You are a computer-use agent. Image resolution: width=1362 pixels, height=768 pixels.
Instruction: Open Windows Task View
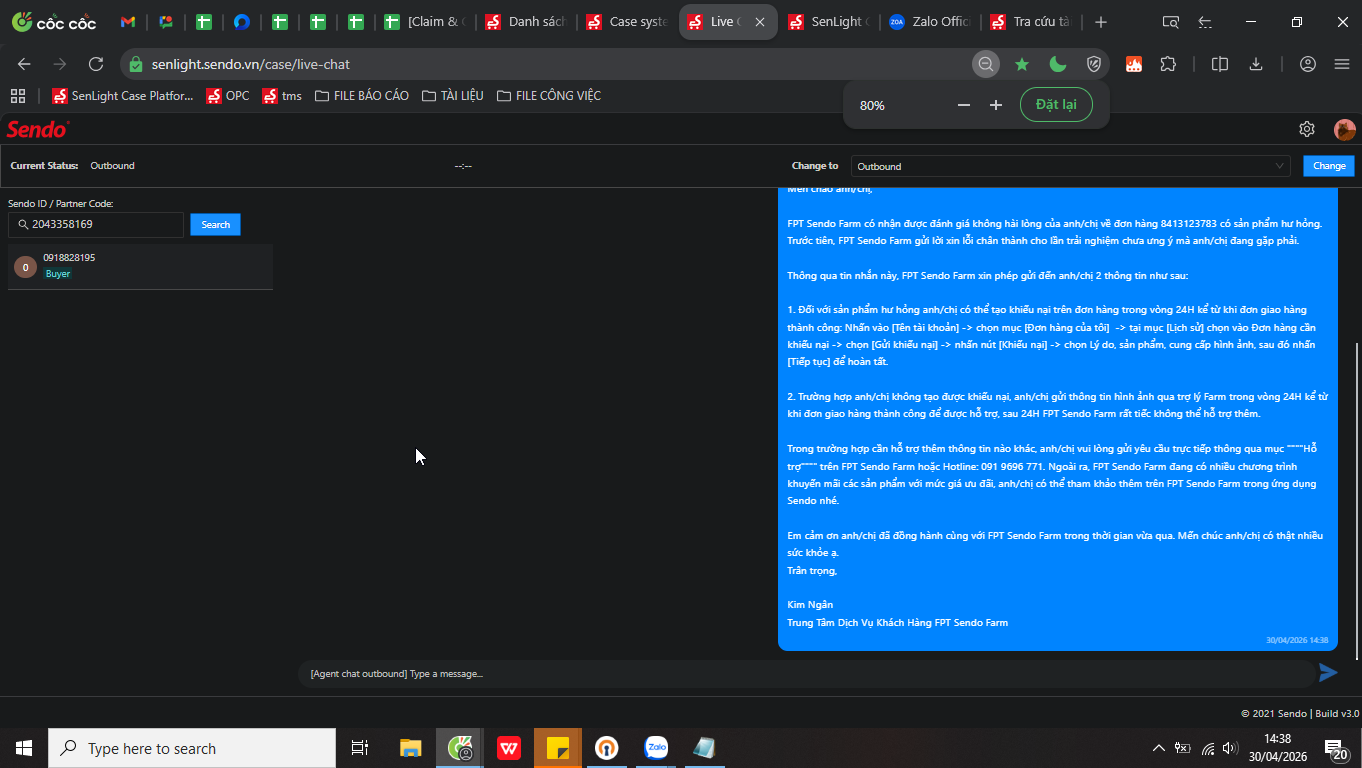pos(360,748)
